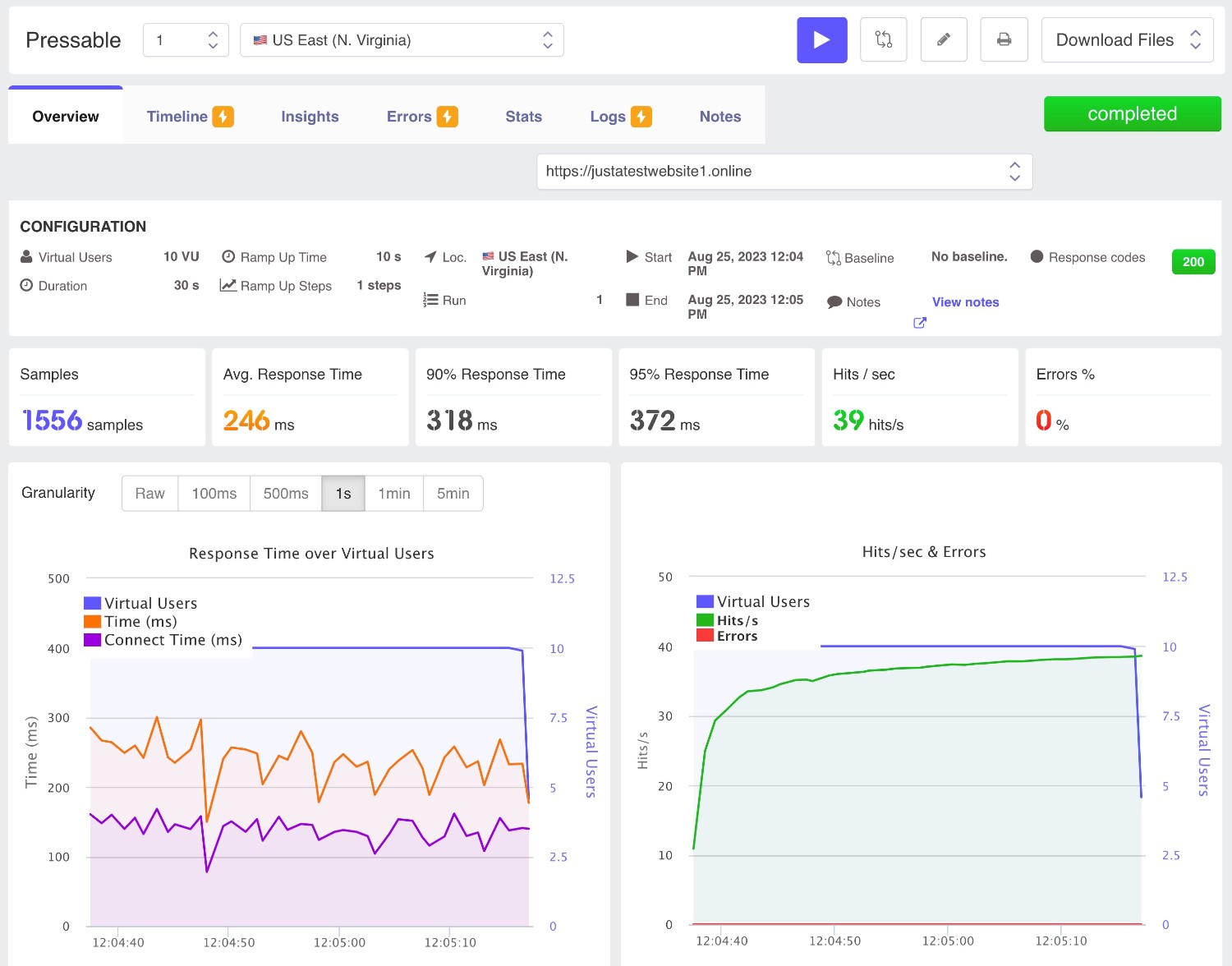Image resolution: width=1232 pixels, height=966 pixels.
Task: Click the compare runs icon button
Action: [x=883, y=39]
